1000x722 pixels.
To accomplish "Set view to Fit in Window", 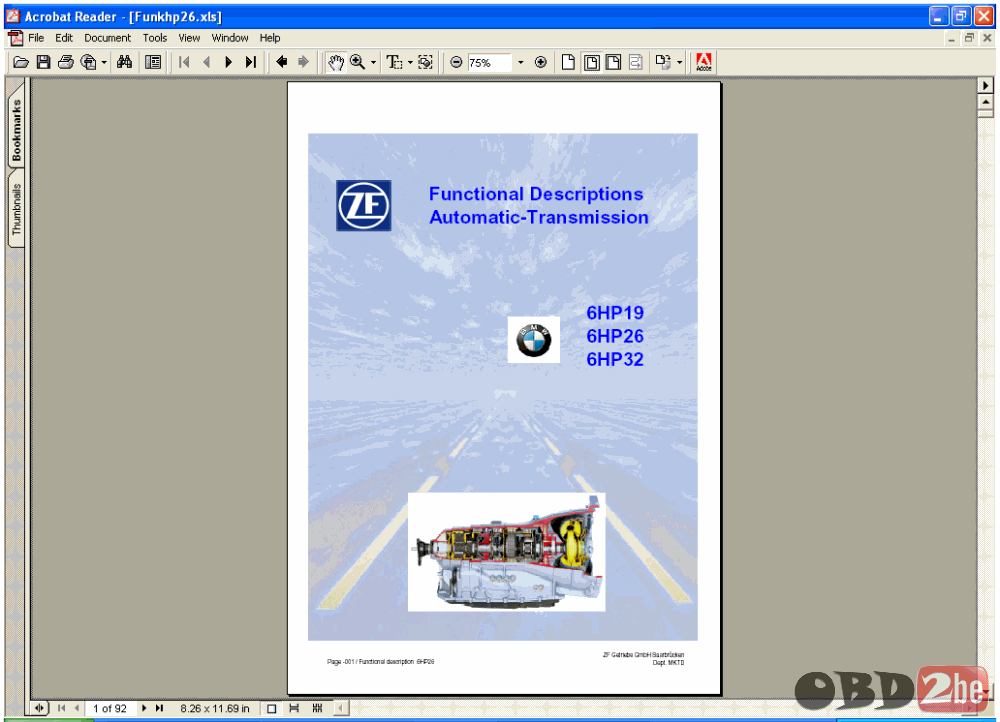I will [x=592, y=62].
